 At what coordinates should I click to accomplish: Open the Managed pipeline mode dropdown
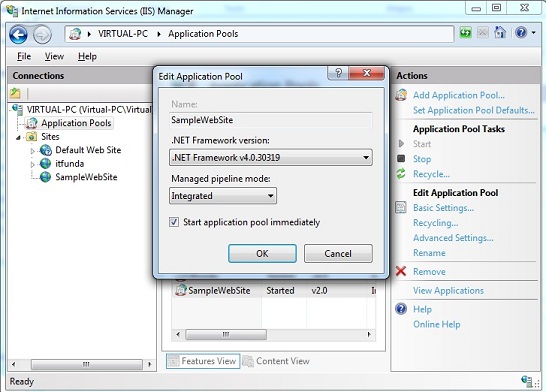223,196
